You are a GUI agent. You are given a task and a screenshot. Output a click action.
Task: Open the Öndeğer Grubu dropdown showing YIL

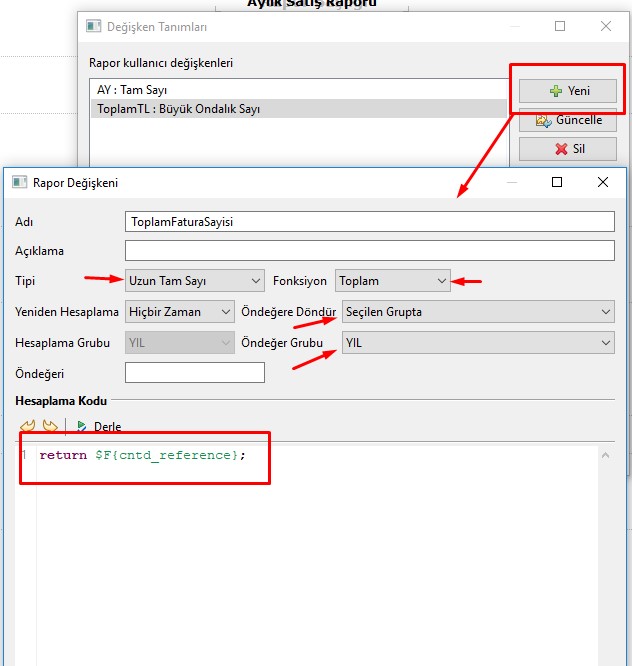click(x=477, y=343)
